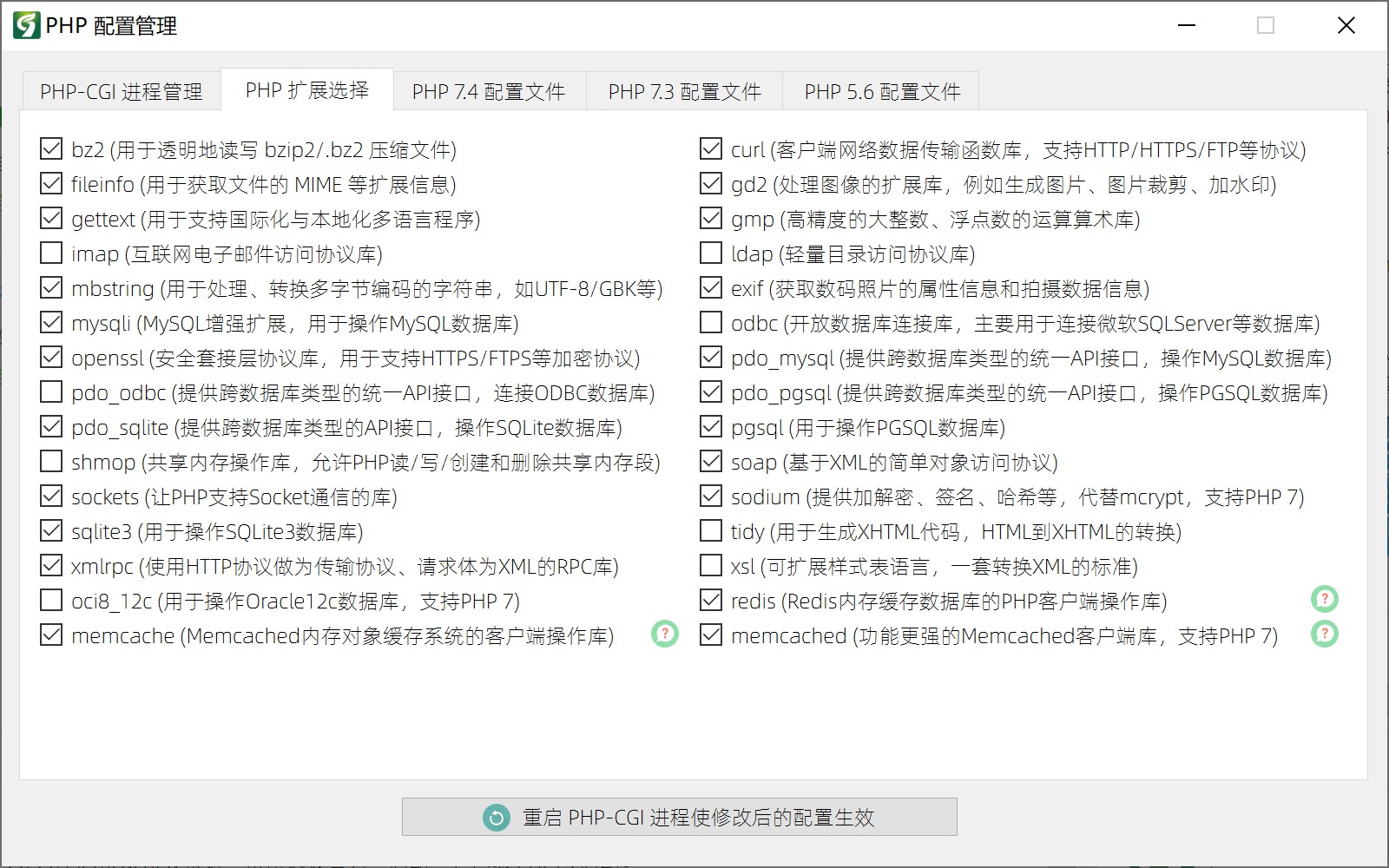The width and height of the screenshot is (1389, 868).
Task: Toggle the sodium extension checkbox
Action: click(711, 496)
